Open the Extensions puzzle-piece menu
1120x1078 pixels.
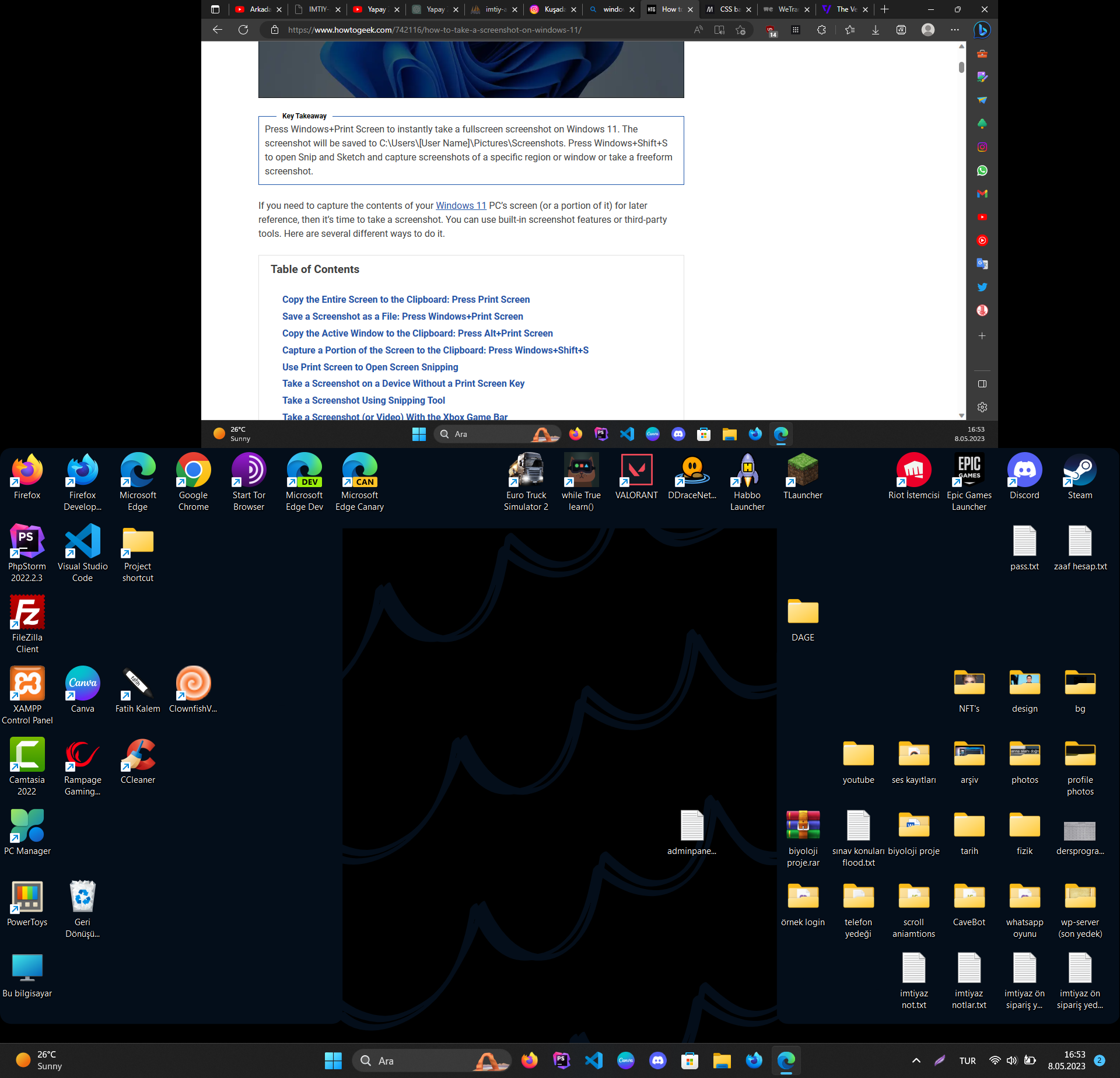tap(821, 30)
